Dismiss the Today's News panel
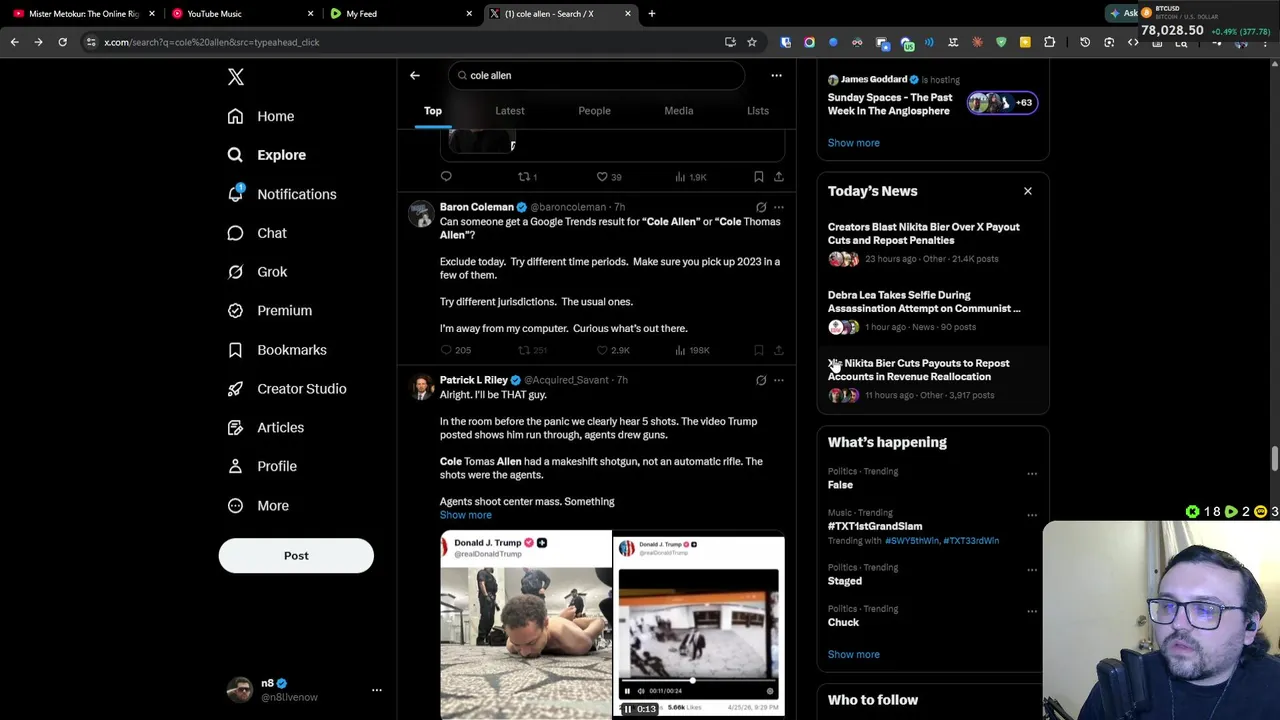The height and width of the screenshot is (720, 1280). 1027,191
